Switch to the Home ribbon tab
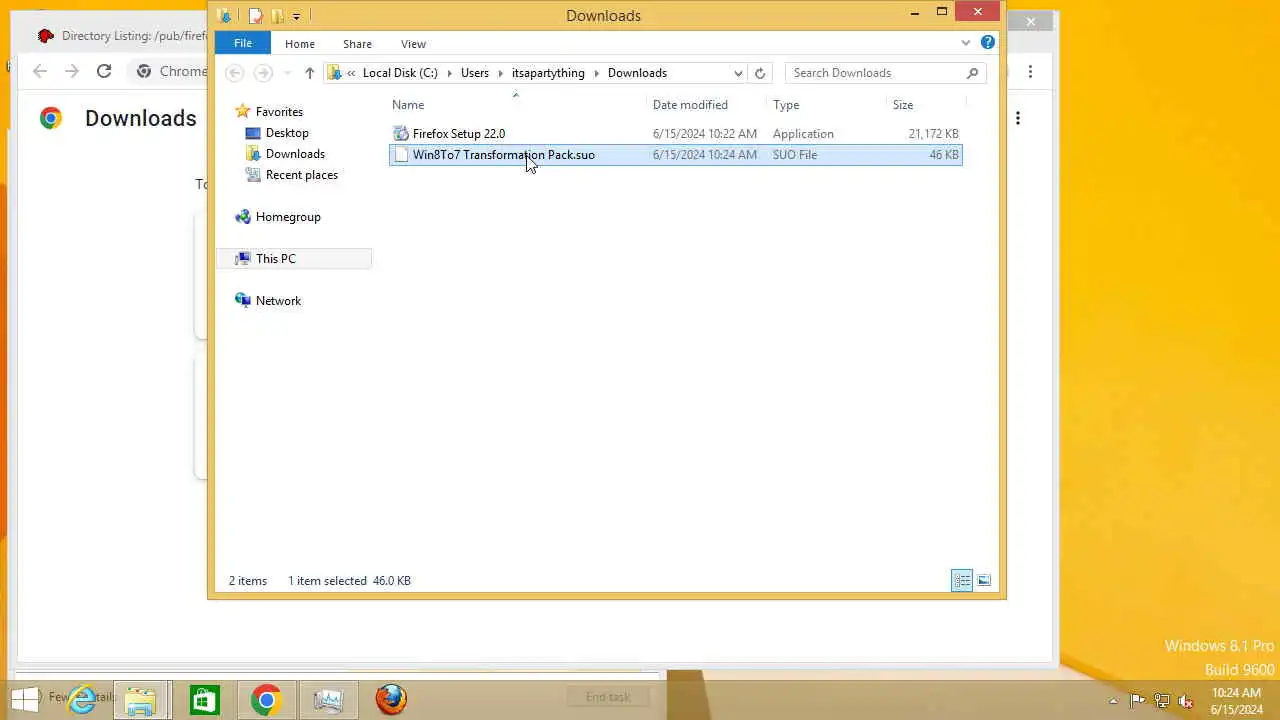The width and height of the screenshot is (1280, 720). click(x=300, y=44)
